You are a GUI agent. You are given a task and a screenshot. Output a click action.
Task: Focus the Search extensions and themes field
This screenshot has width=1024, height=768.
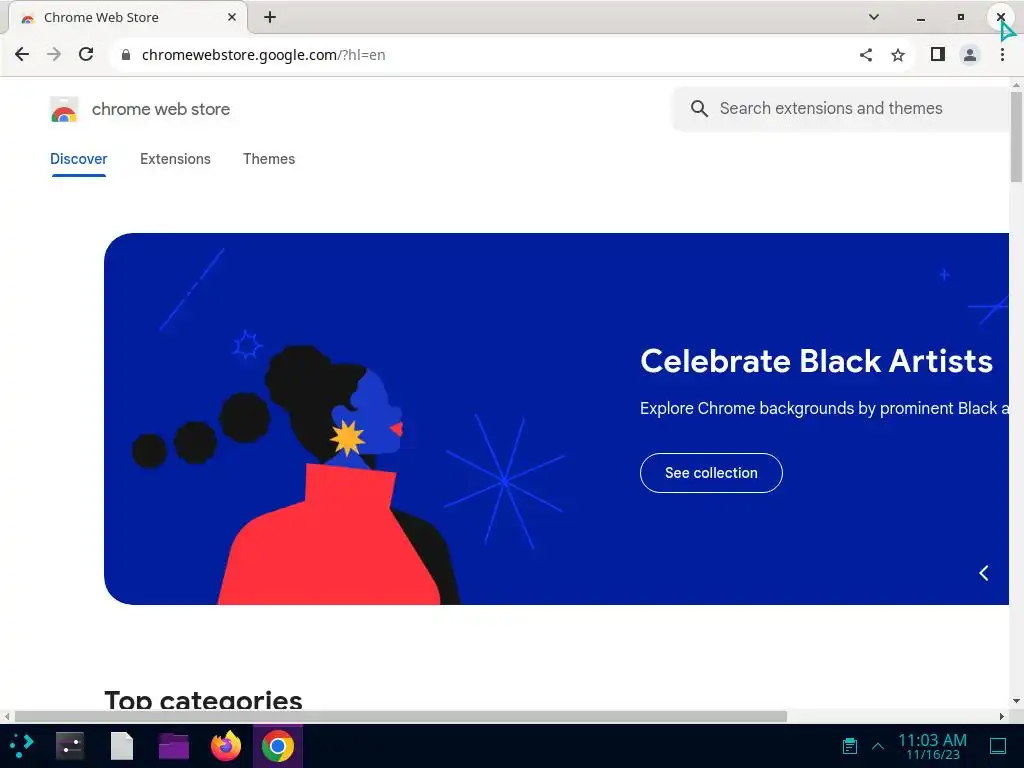[x=841, y=108]
